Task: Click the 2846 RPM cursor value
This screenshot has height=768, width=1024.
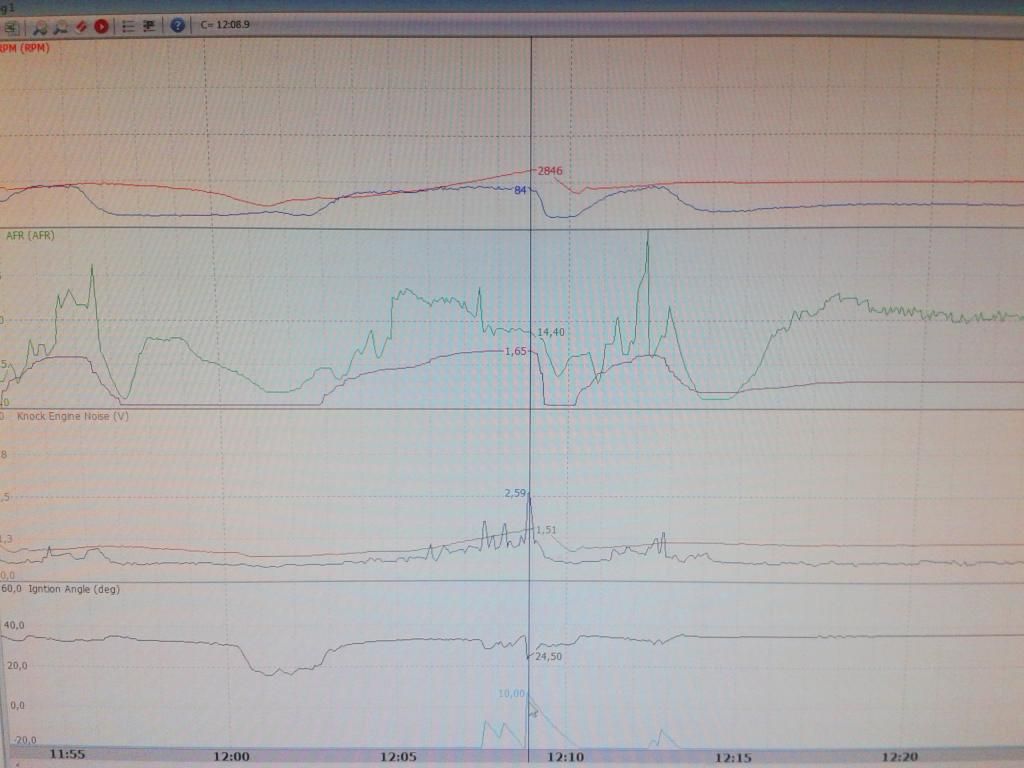Action: pos(550,171)
